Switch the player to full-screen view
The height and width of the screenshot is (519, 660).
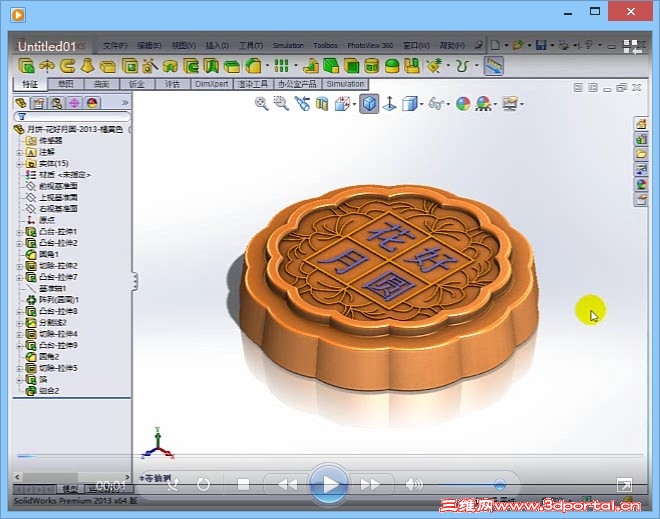click(x=624, y=485)
